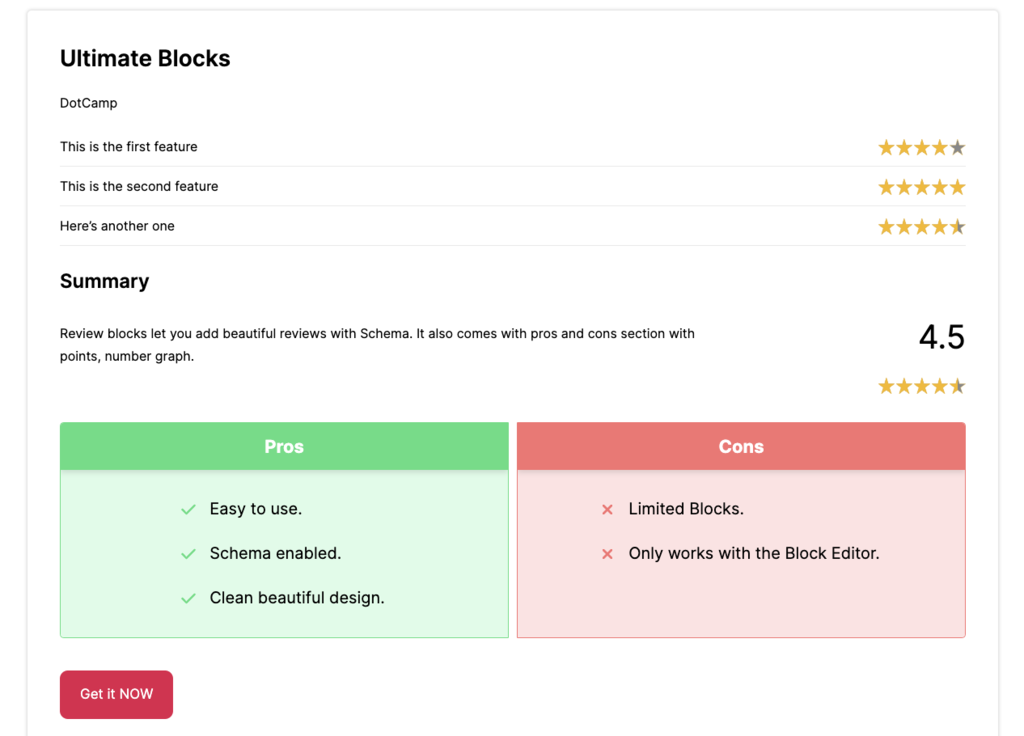Screen dimensions: 1024x736
Task: Click the 'Summary' heading
Action: 104,281
